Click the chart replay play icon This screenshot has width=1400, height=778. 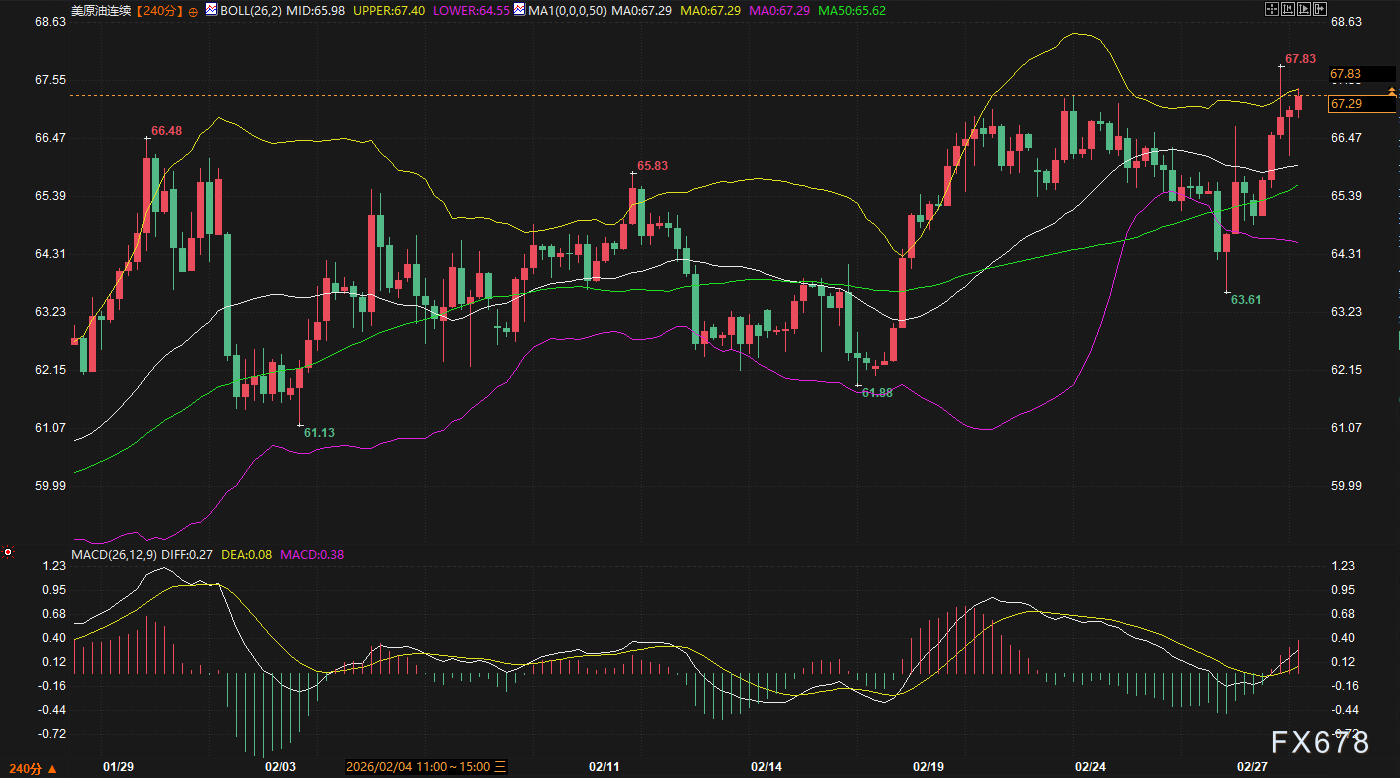(x=1303, y=10)
